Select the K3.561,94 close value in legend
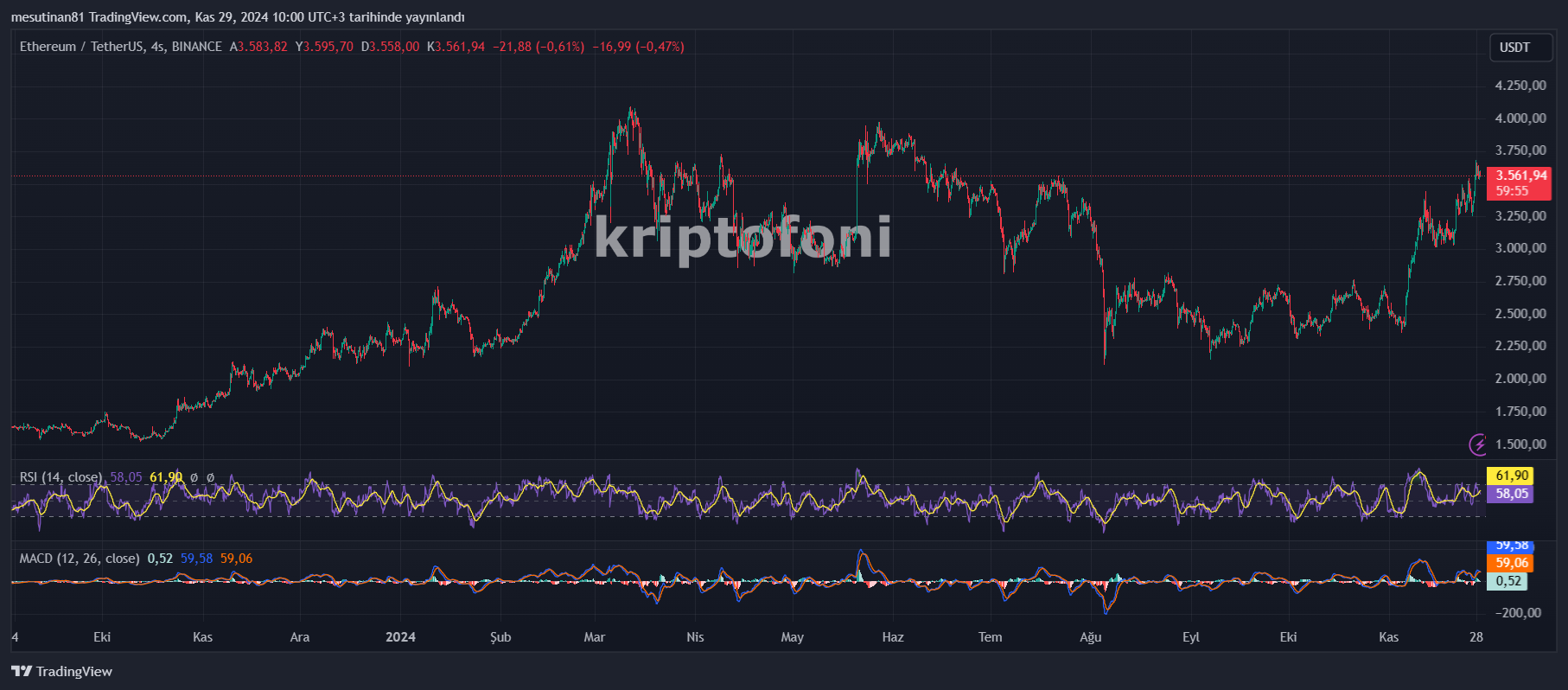This screenshot has width=1568, height=690. point(456,47)
